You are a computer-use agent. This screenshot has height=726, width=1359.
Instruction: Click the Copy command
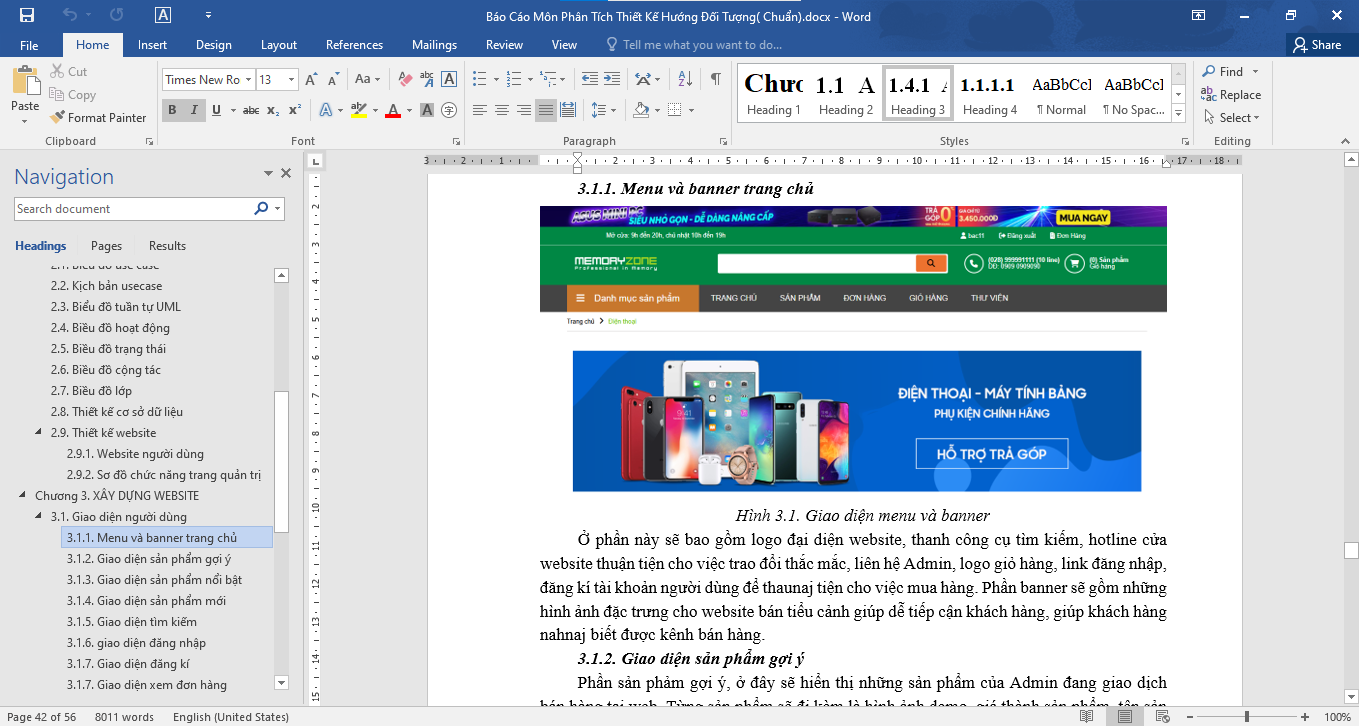[73, 95]
